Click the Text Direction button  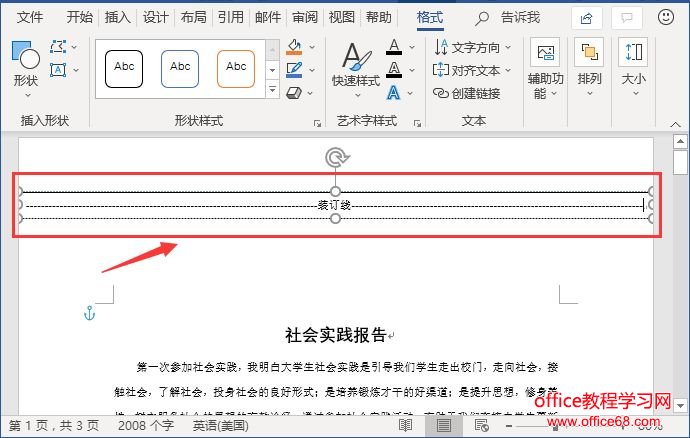(x=472, y=47)
